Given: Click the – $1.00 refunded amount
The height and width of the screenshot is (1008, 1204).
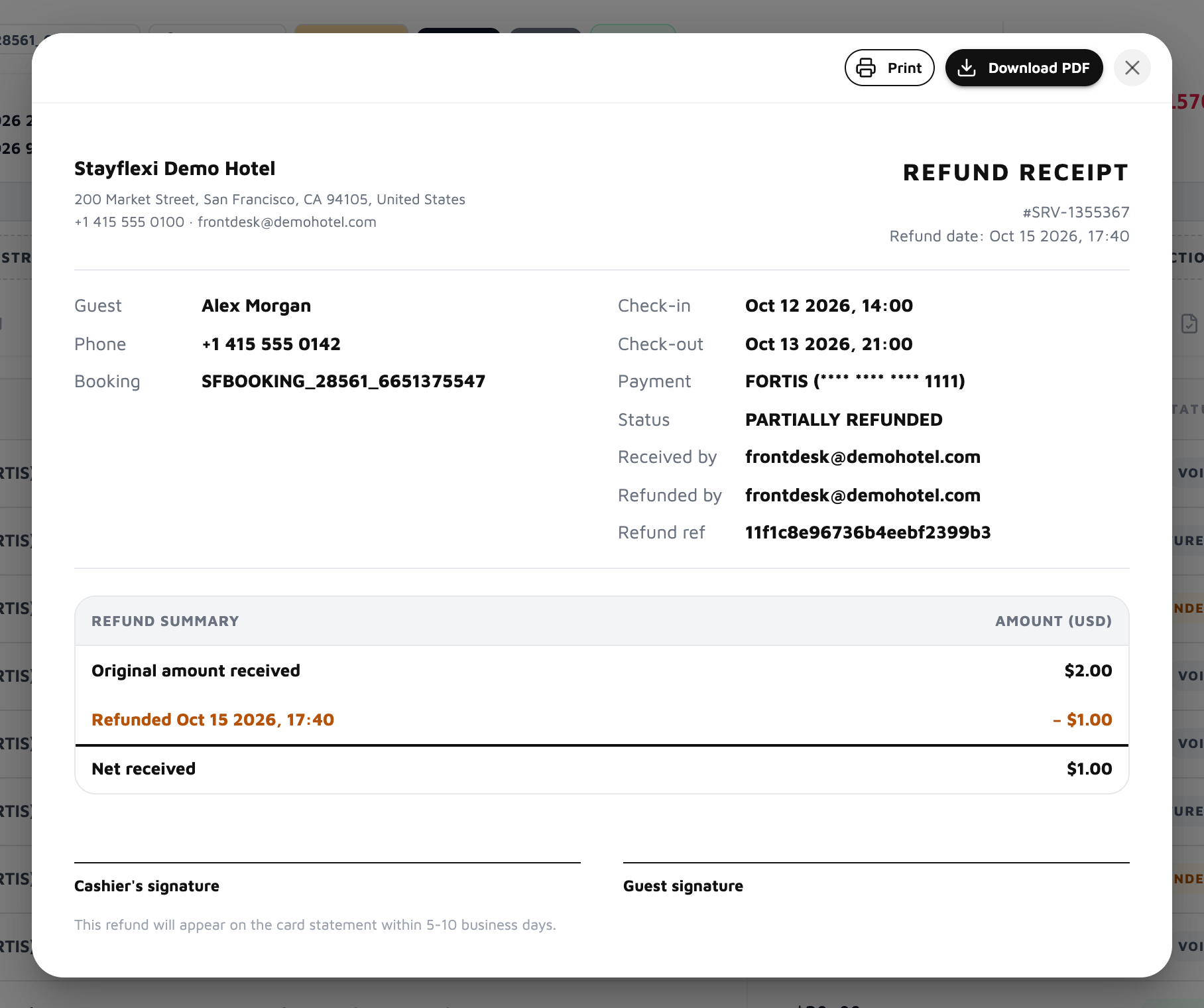Looking at the screenshot, I should click(1083, 720).
